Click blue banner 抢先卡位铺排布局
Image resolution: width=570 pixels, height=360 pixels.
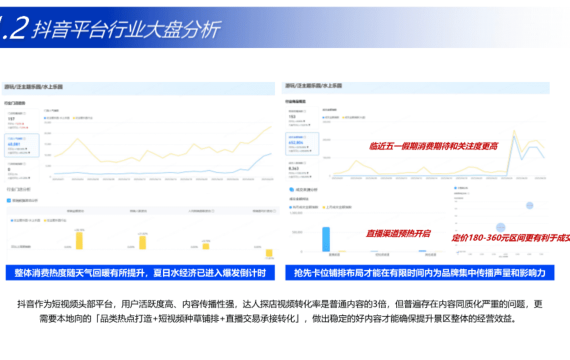420,273
